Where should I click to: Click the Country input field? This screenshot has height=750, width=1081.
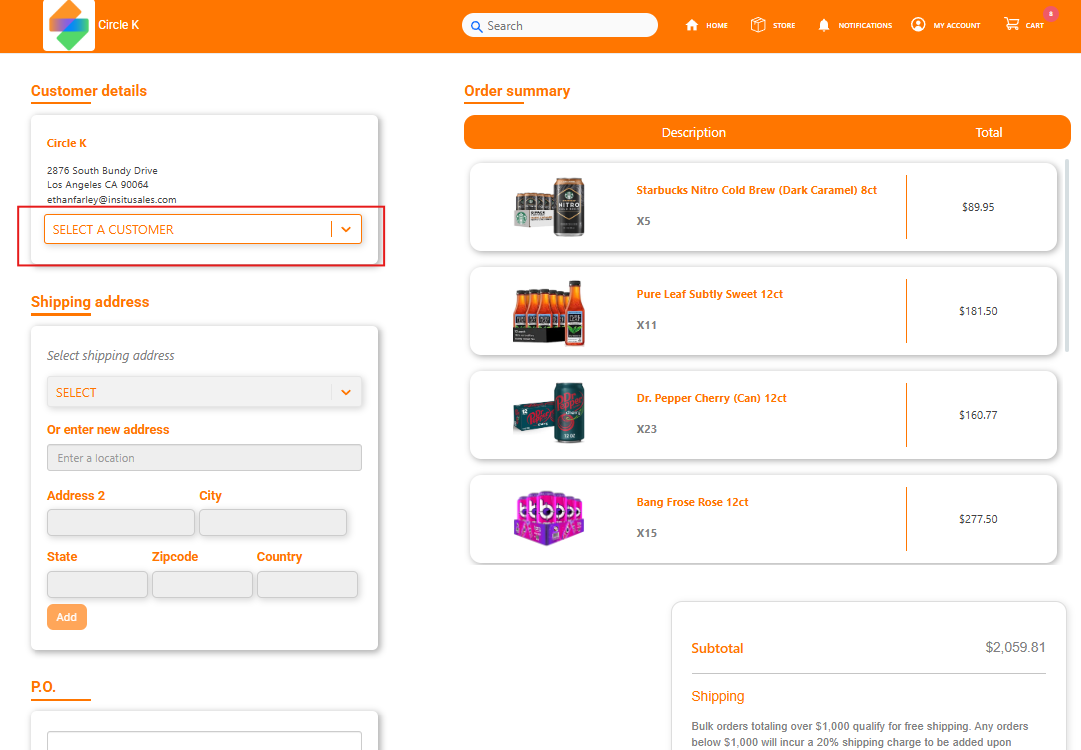point(307,585)
